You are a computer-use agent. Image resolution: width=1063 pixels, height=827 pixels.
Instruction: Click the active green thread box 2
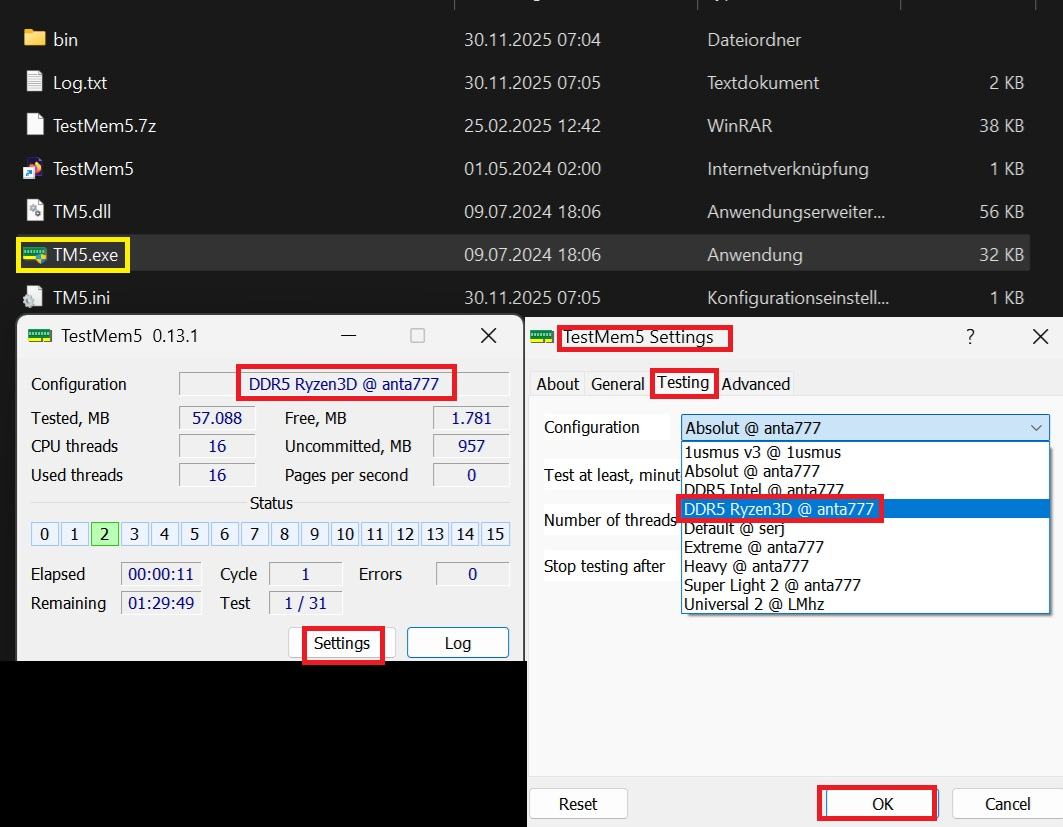tap(104, 534)
